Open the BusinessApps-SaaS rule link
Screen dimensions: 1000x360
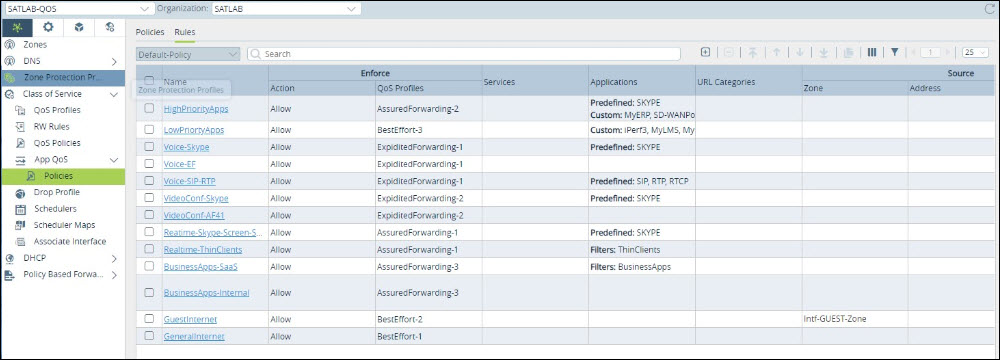pyautogui.click(x=201, y=266)
